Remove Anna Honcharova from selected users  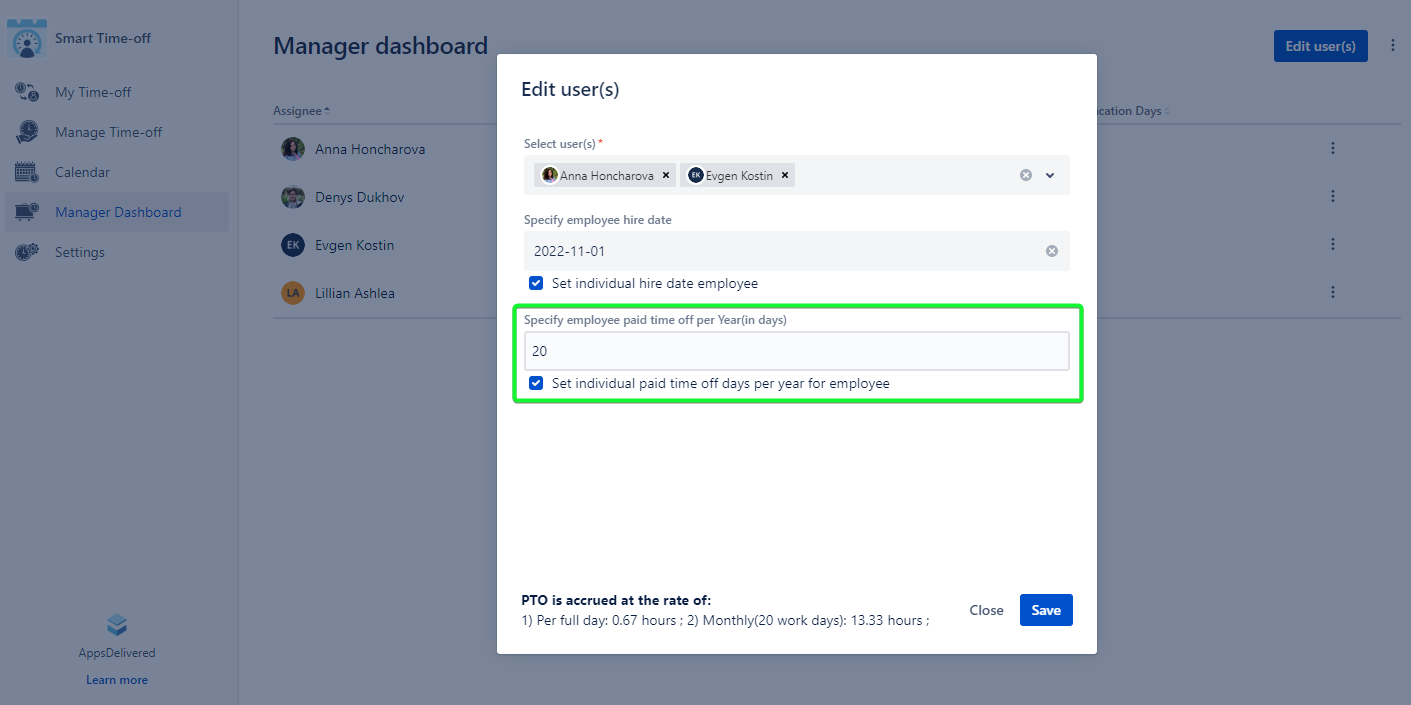[x=666, y=175]
